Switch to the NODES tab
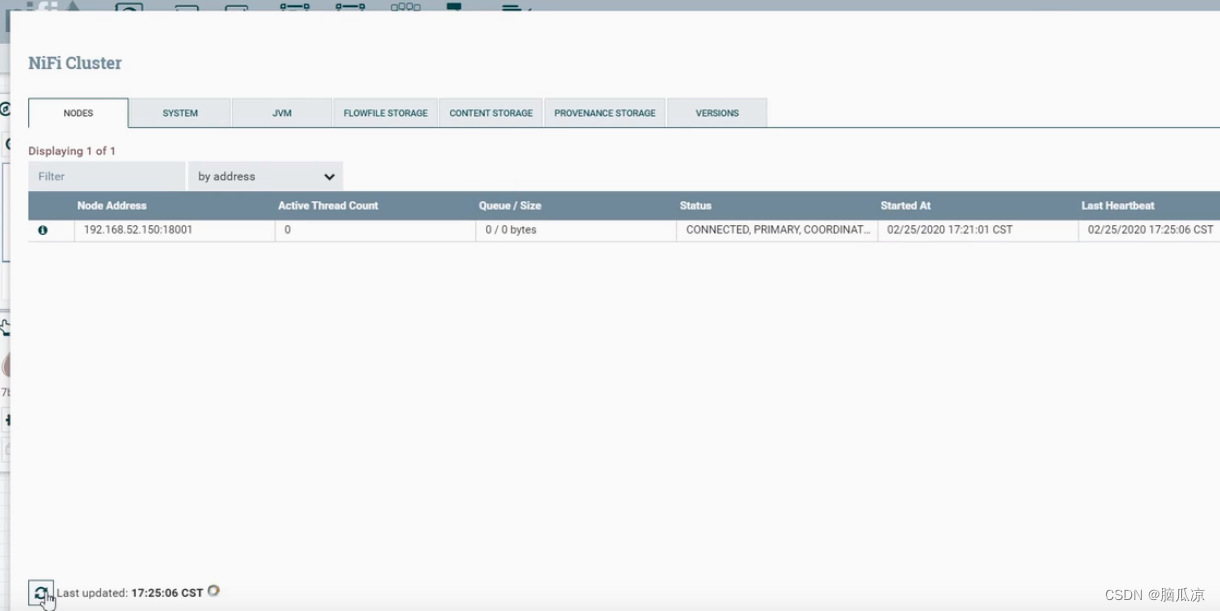This screenshot has height=611, width=1220. click(x=78, y=113)
